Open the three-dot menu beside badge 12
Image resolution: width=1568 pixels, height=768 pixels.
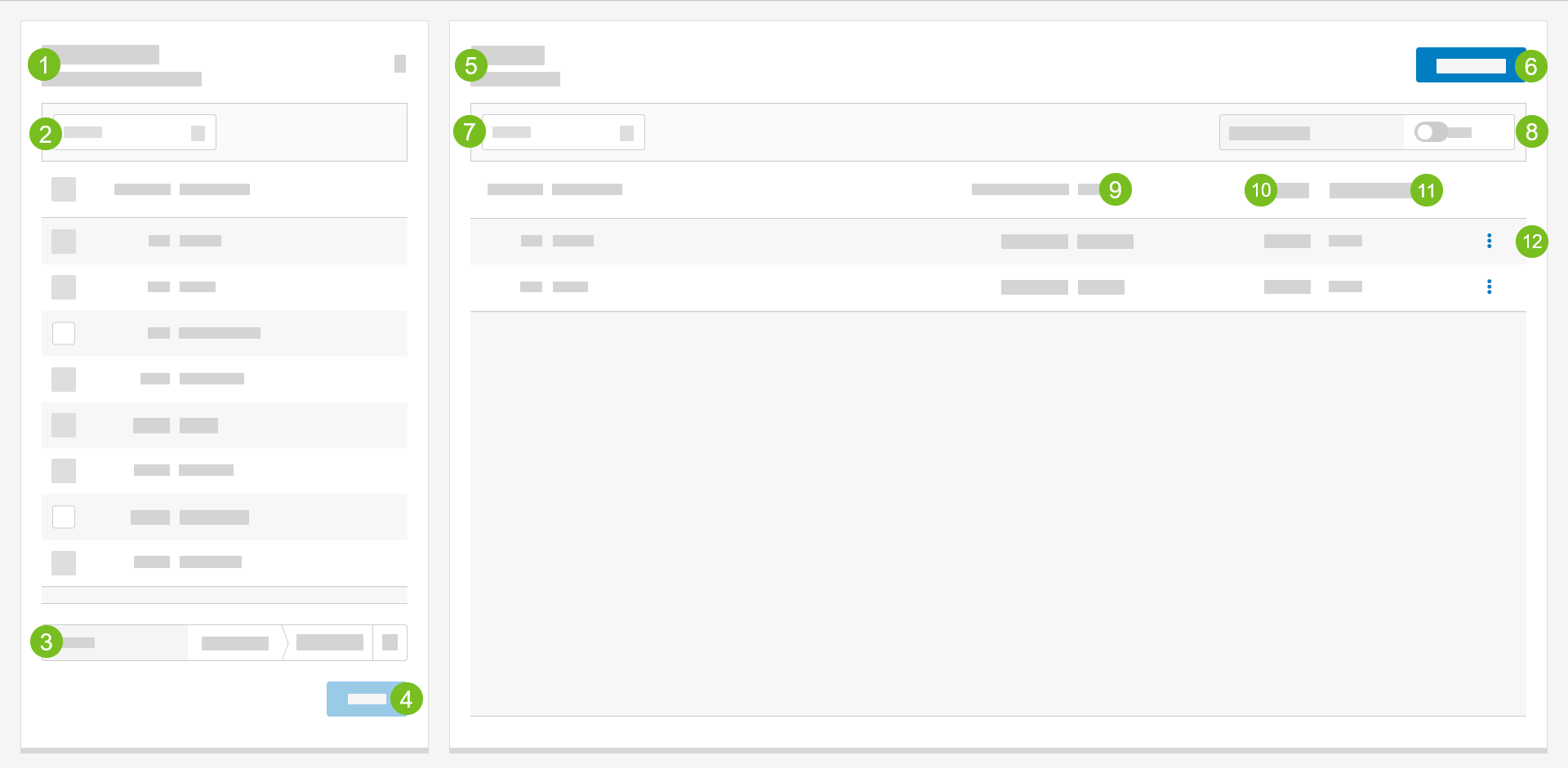(x=1489, y=241)
